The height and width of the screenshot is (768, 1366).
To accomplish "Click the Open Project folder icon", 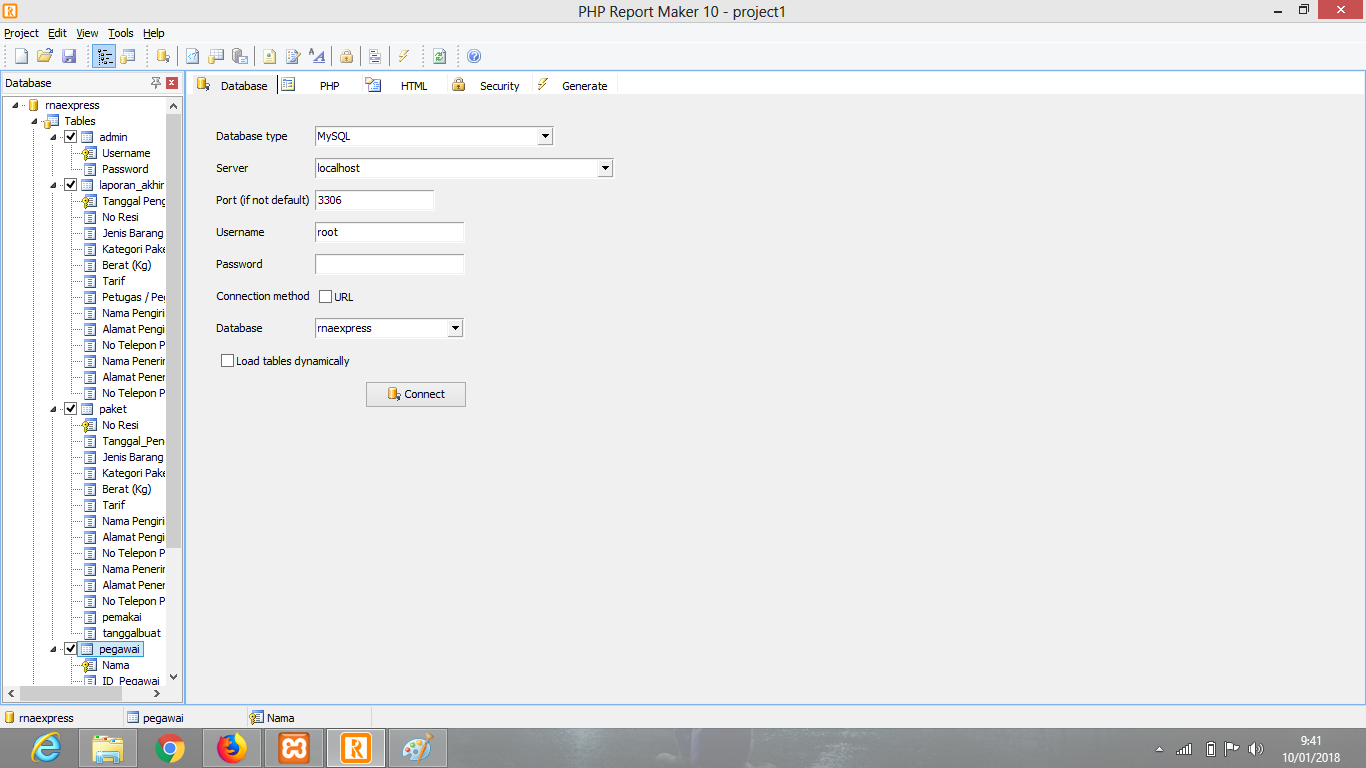I will pyautogui.click(x=45, y=56).
